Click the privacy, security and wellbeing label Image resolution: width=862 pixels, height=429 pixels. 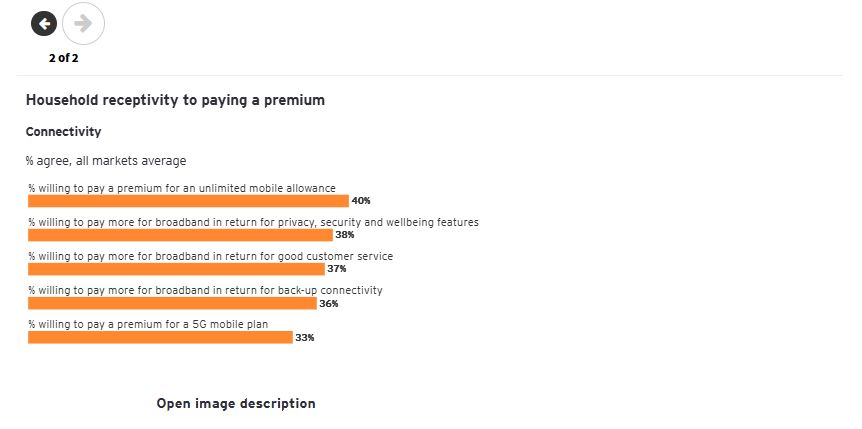tap(253, 222)
